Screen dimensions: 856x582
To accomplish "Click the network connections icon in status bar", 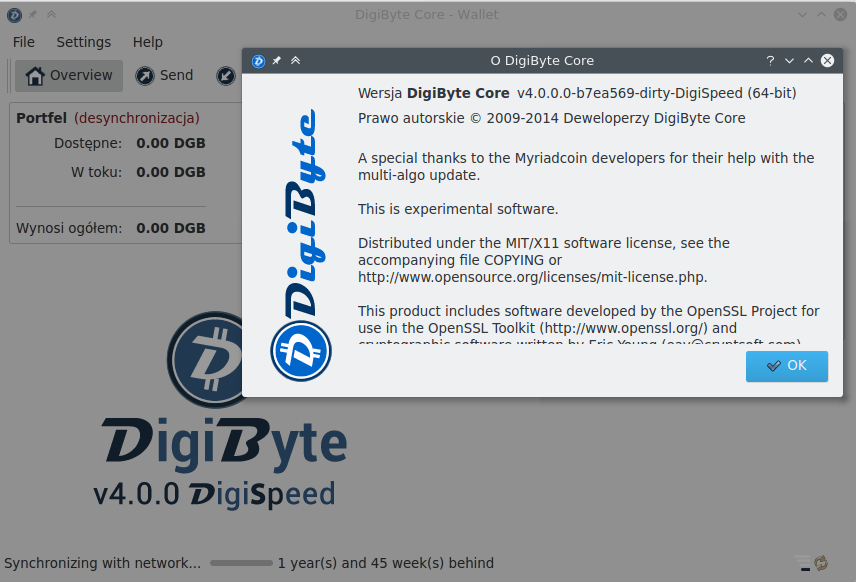I will (802, 563).
